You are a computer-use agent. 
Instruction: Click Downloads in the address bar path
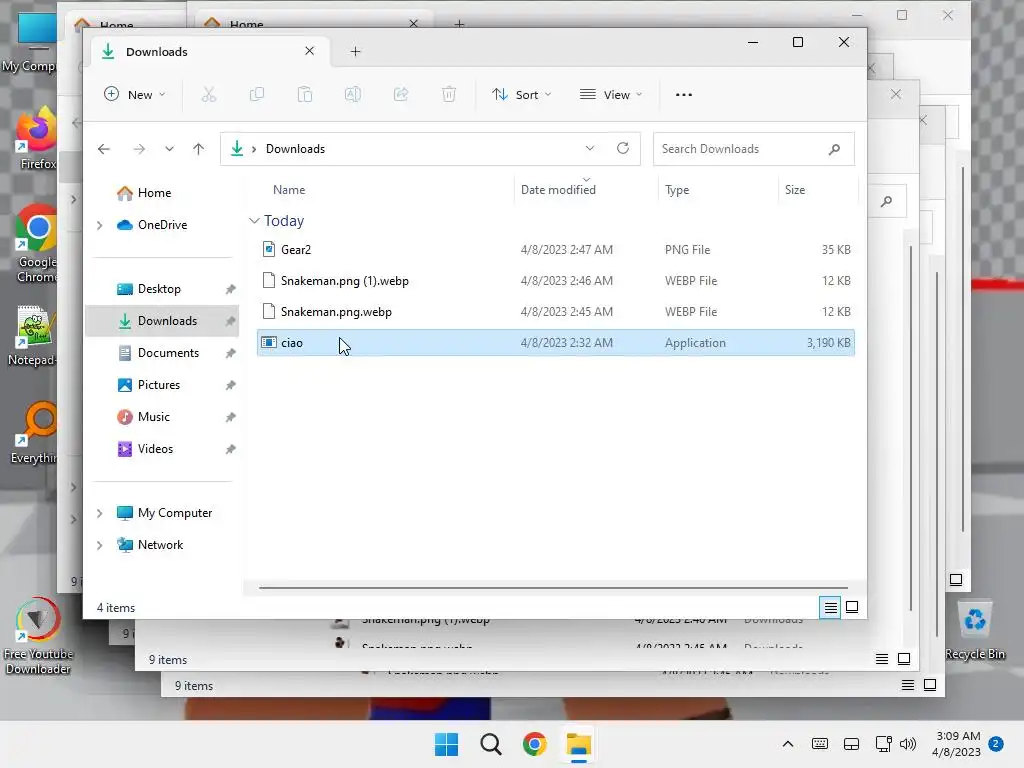pyautogui.click(x=295, y=149)
